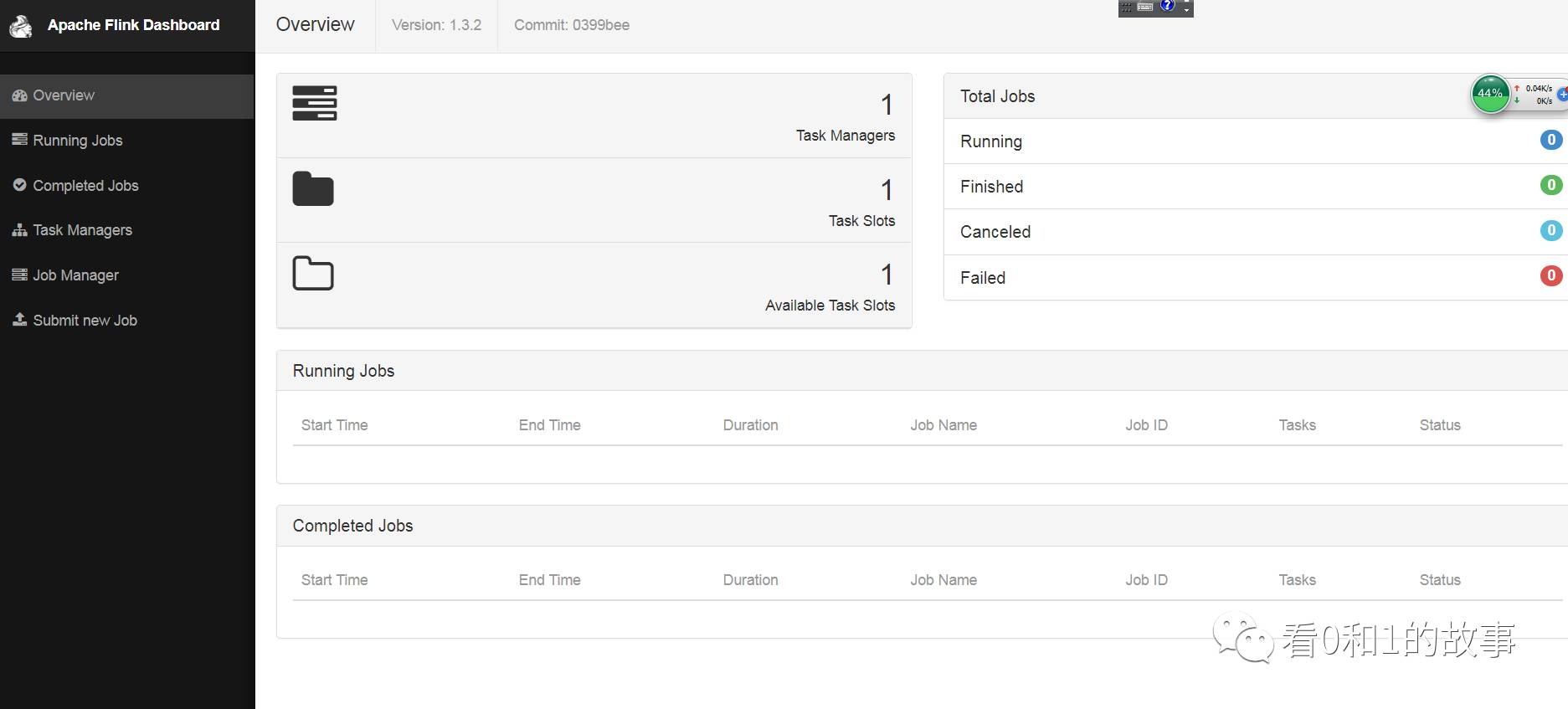Click the blue help question-mark icon
The image size is (1568, 709).
pyautogui.click(x=1167, y=6)
